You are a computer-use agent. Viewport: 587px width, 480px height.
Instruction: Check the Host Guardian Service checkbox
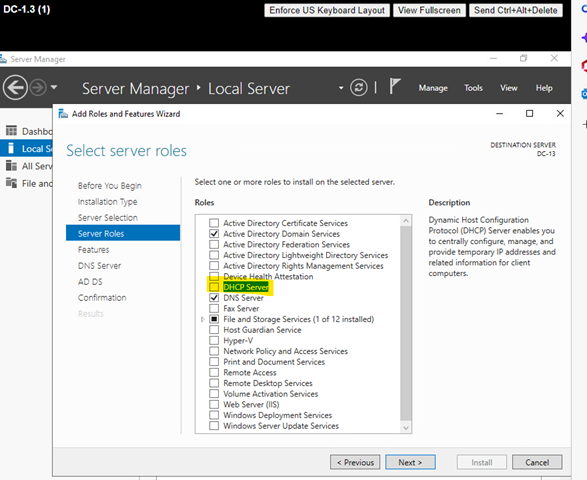click(214, 330)
